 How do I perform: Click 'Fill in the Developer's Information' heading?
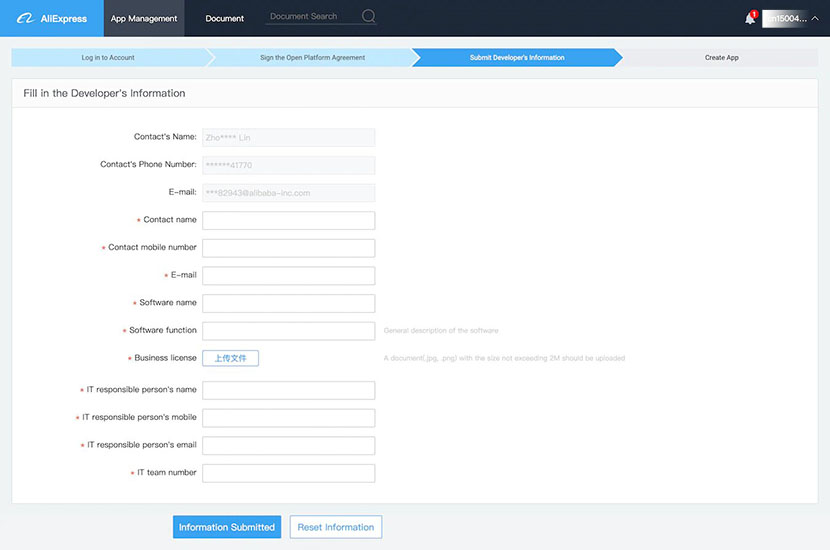[x=104, y=93]
